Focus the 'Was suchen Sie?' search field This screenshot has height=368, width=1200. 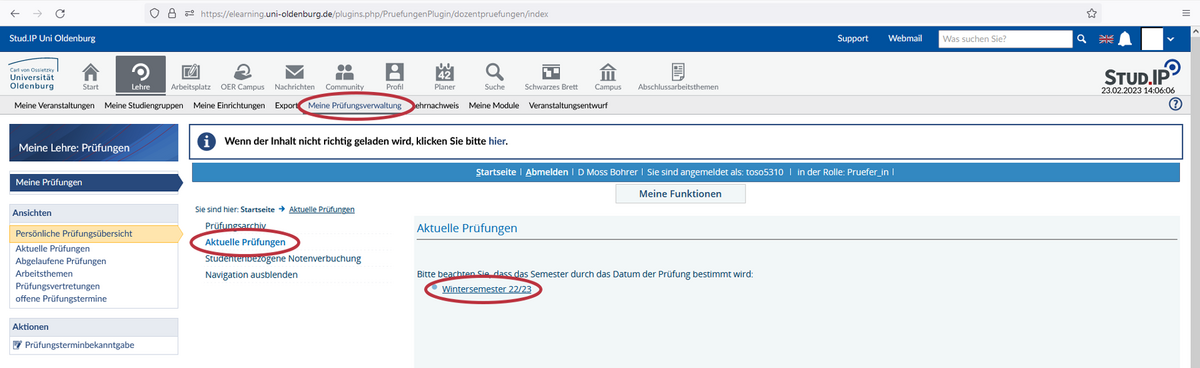tap(1005, 38)
